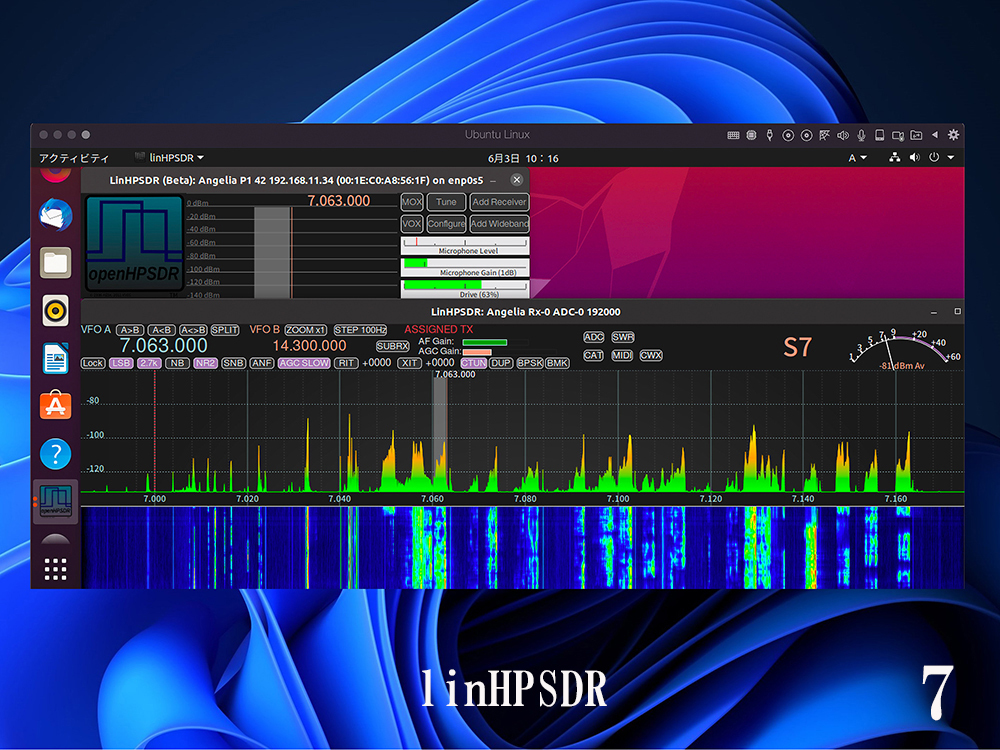The image size is (1000, 750).
Task: Show applications grid in dock
Action: pos(56,570)
